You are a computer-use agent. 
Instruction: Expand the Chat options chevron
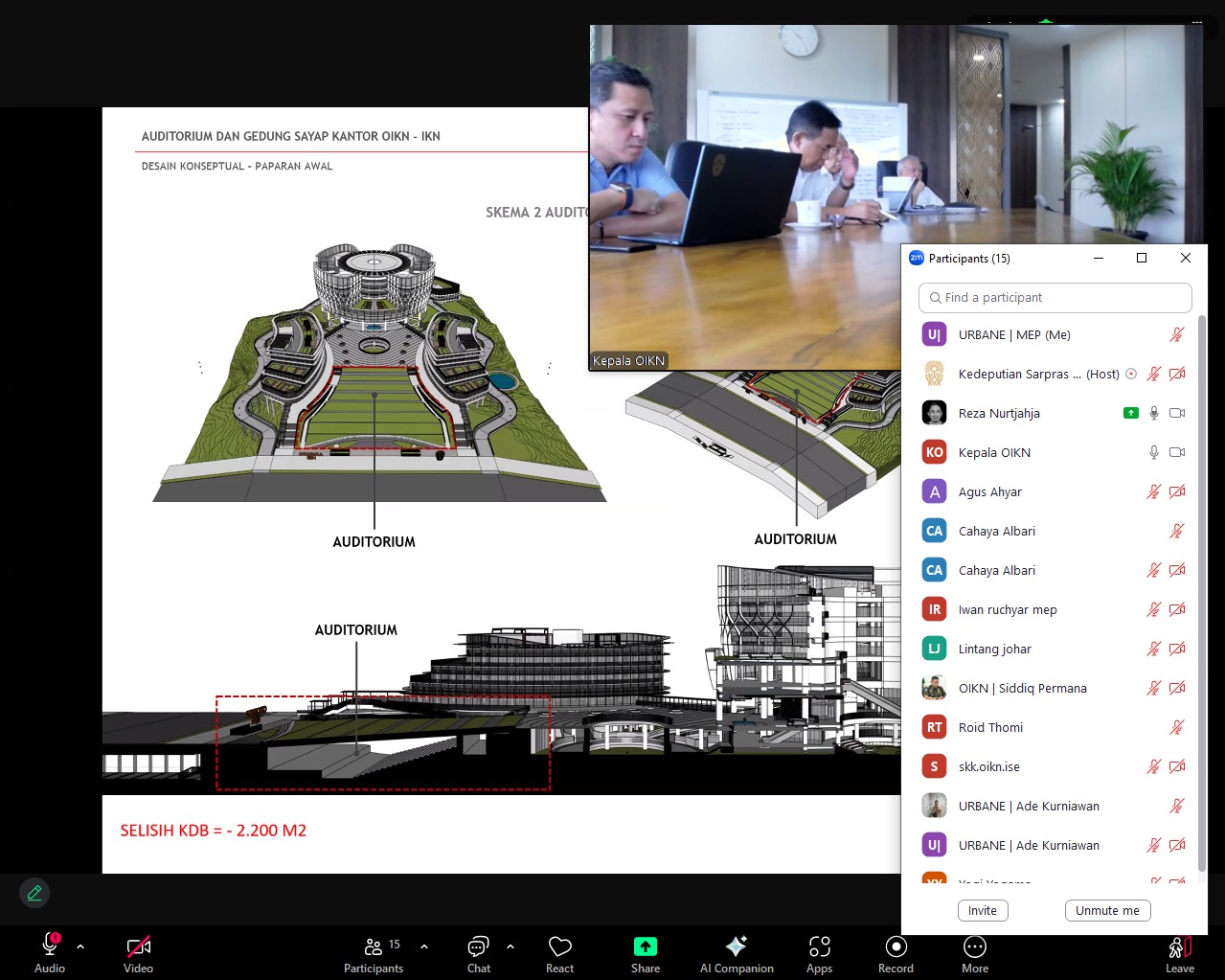pyautogui.click(x=510, y=946)
